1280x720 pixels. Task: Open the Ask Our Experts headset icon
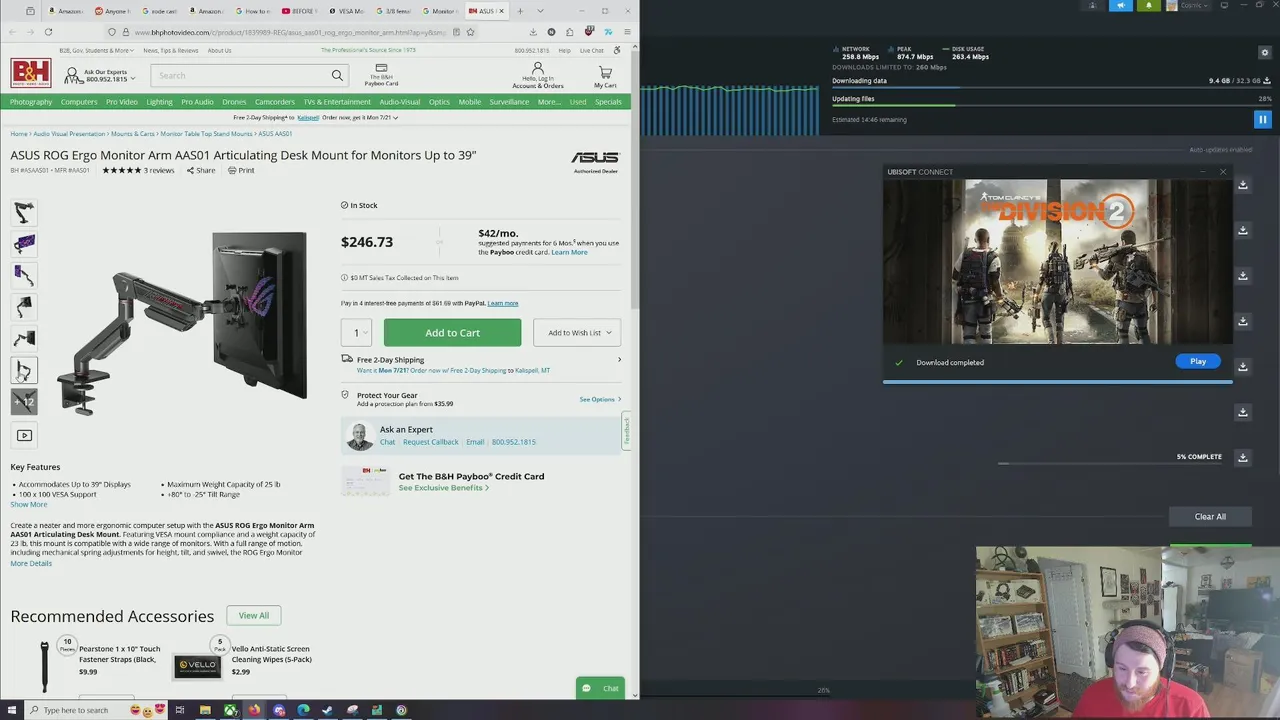click(x=72, y=75)
